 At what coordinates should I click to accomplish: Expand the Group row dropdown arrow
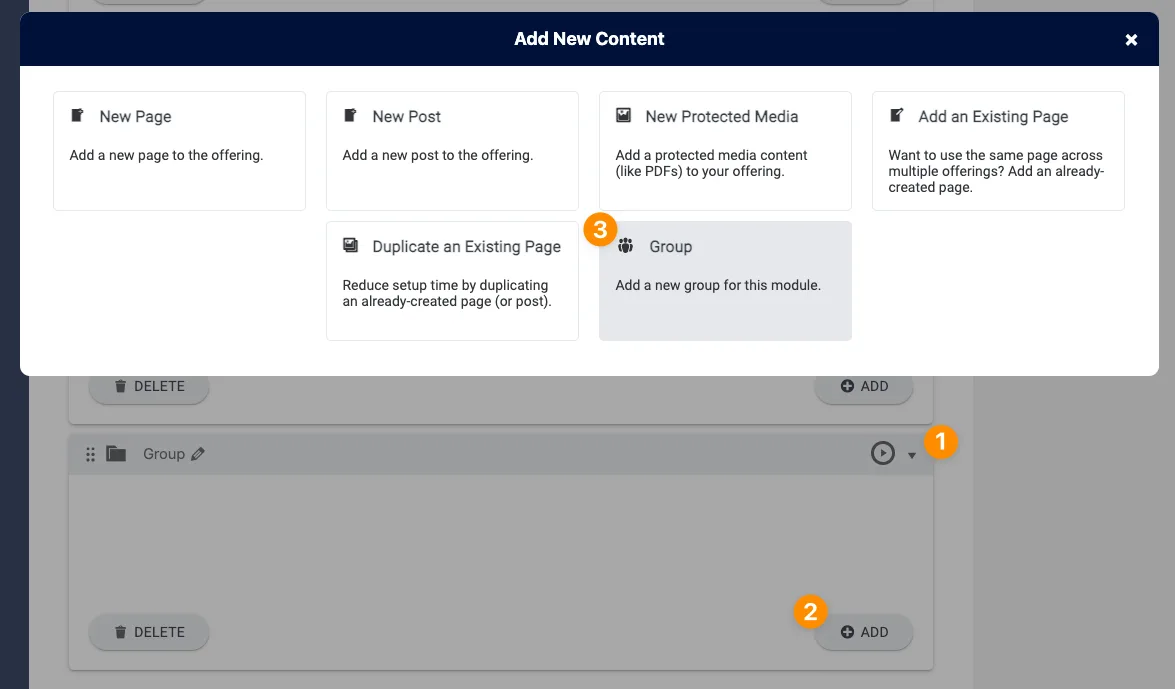pos(912,455)
